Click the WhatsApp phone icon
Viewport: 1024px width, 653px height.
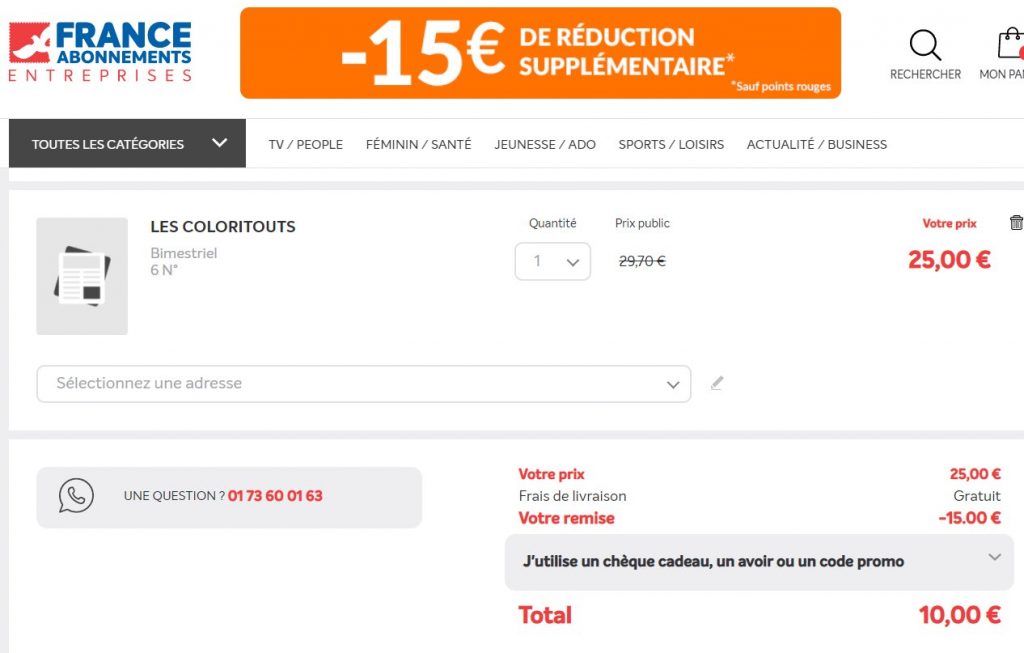coord(76,496)
